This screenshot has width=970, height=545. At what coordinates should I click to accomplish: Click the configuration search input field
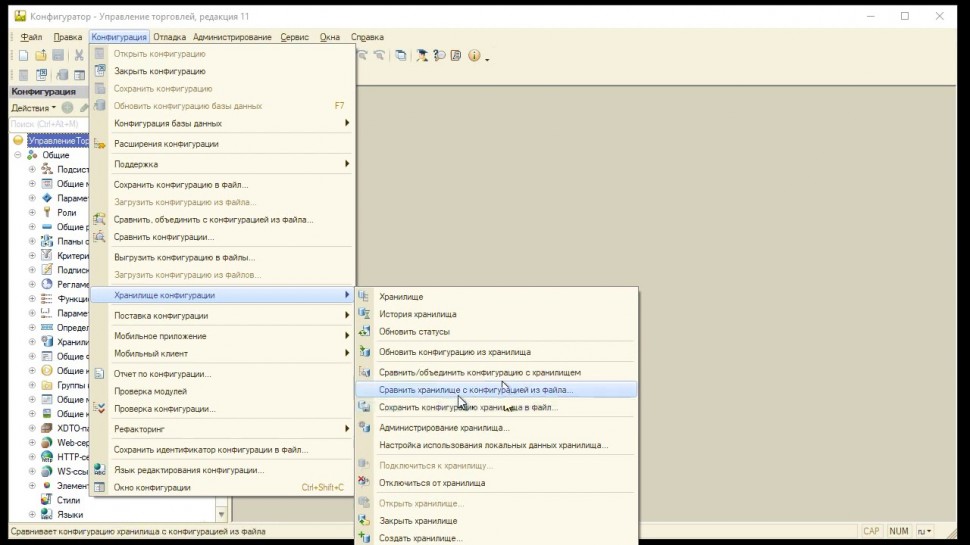click(45, 124)
